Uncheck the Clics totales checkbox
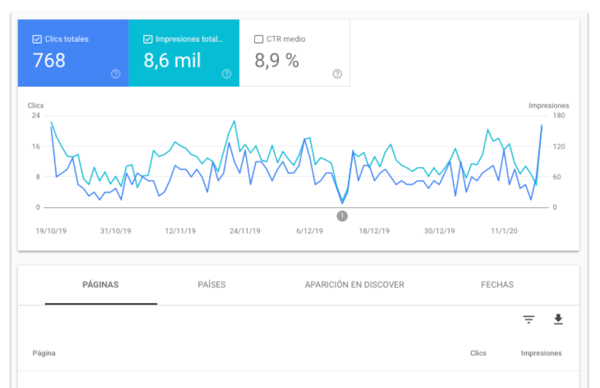Viewport: 600px width, 388px height. click(37, 39)
